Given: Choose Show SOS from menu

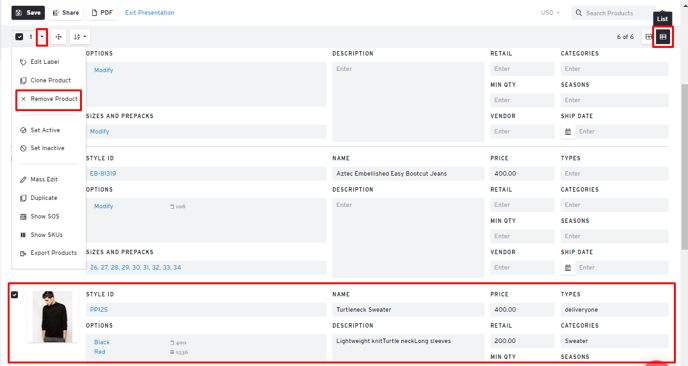Looking at the screenshot, I should pyautogui.click(x=45, y=216).
